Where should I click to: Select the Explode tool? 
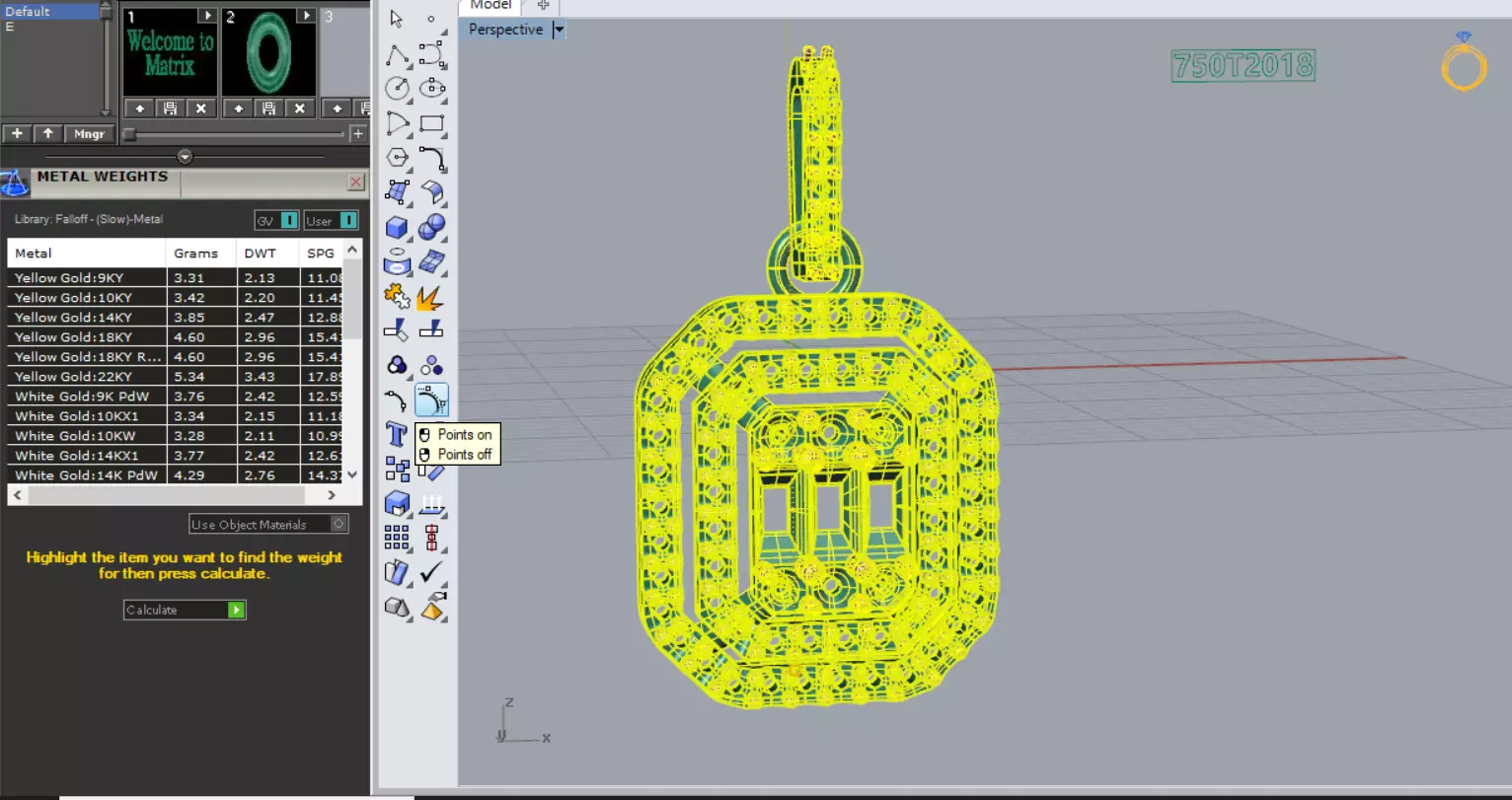point(431,296)
